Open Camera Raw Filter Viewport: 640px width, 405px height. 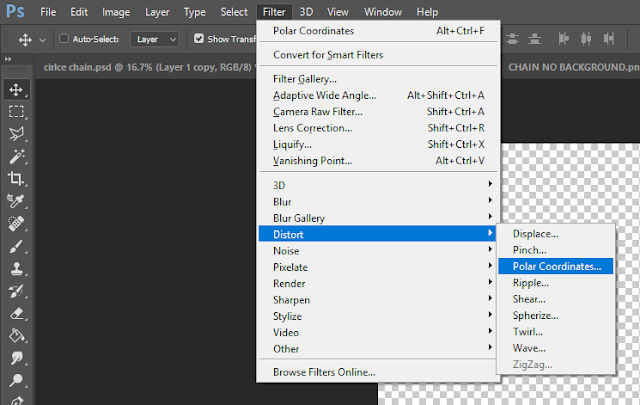[378, 111]
